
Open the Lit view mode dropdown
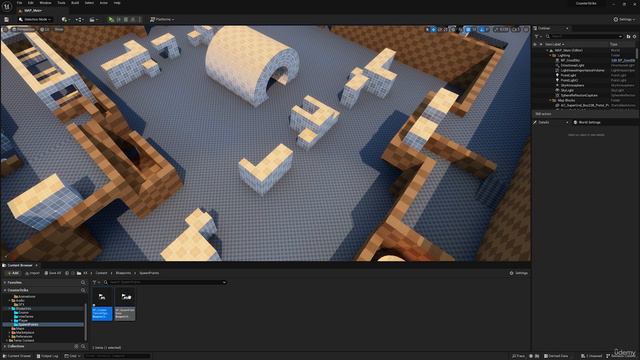point(45,29)
